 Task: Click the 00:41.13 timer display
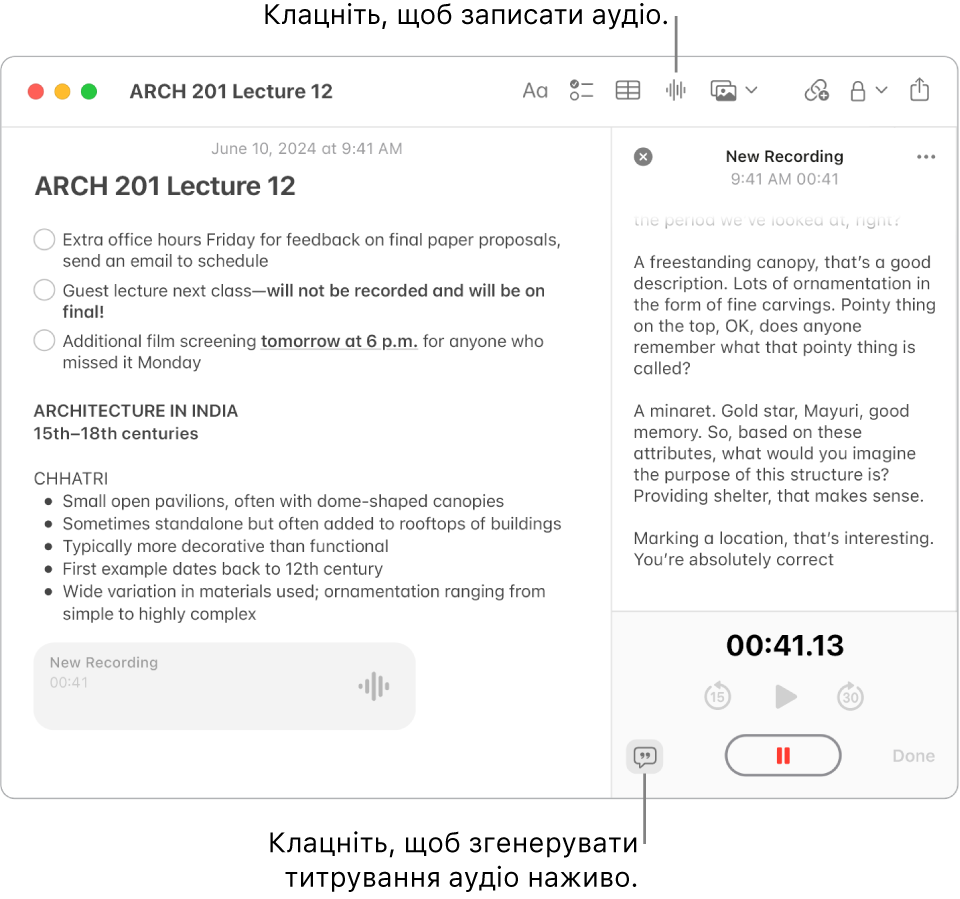tap(785, 645)
